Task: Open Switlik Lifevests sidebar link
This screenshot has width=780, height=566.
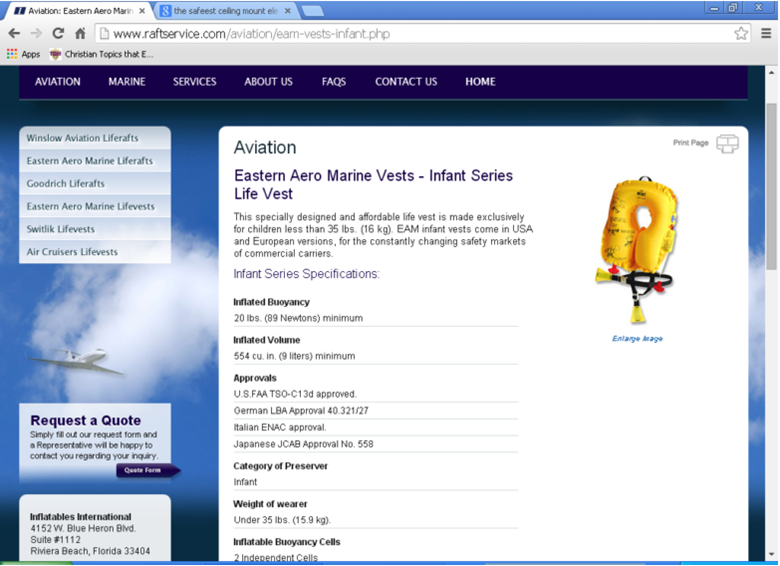Action: pos(95,229)
